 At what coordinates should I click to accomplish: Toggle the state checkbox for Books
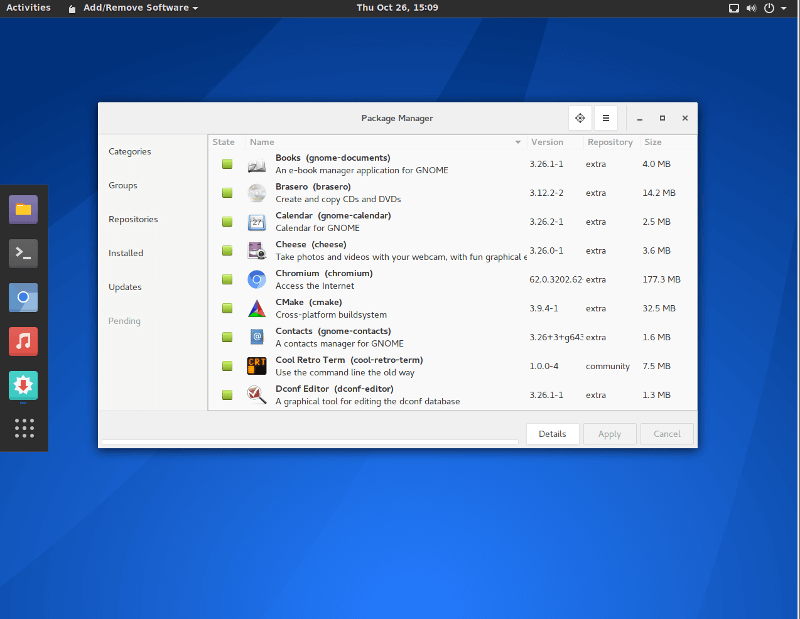pyautogui.click(x=226, y=163)
